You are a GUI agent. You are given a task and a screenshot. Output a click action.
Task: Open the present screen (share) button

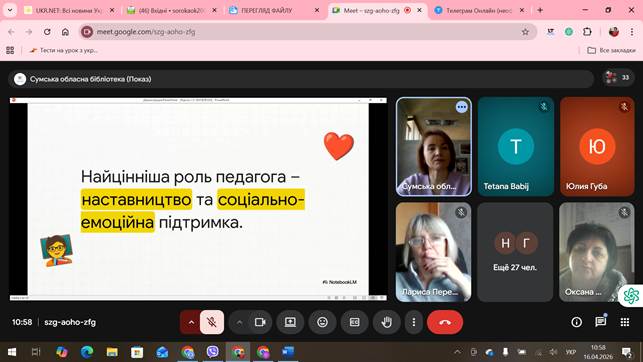point(290,322)
